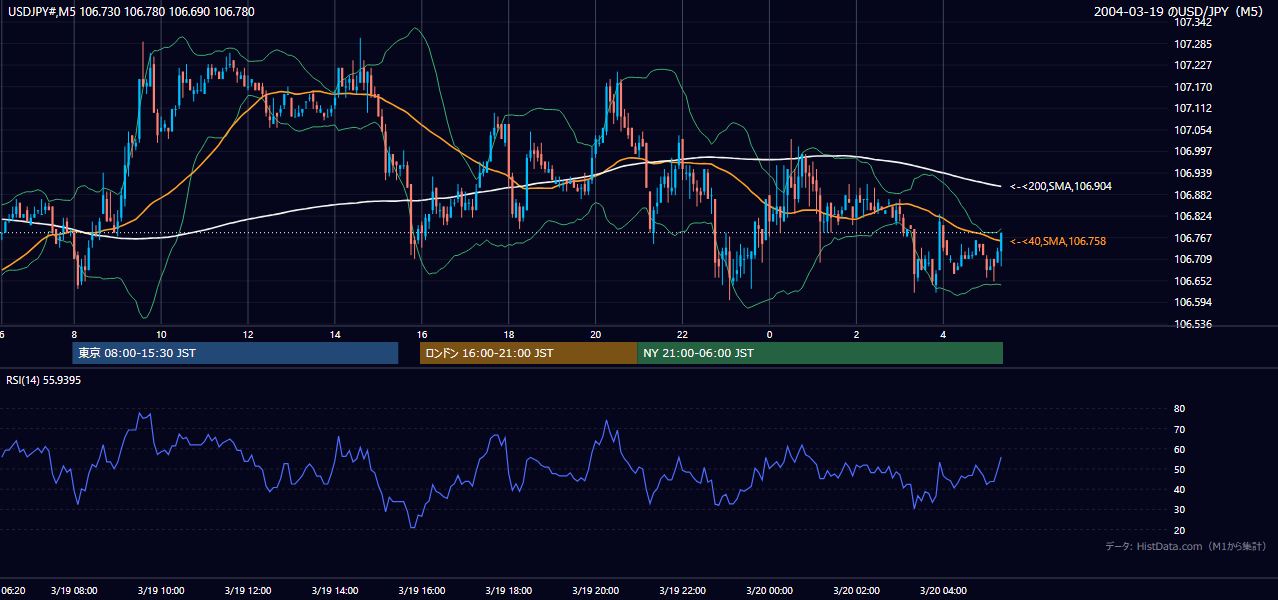This screenshot has height=600, width=1278.
Task: Click price axis value 106.709
Action: click(x=1193, y=259)
